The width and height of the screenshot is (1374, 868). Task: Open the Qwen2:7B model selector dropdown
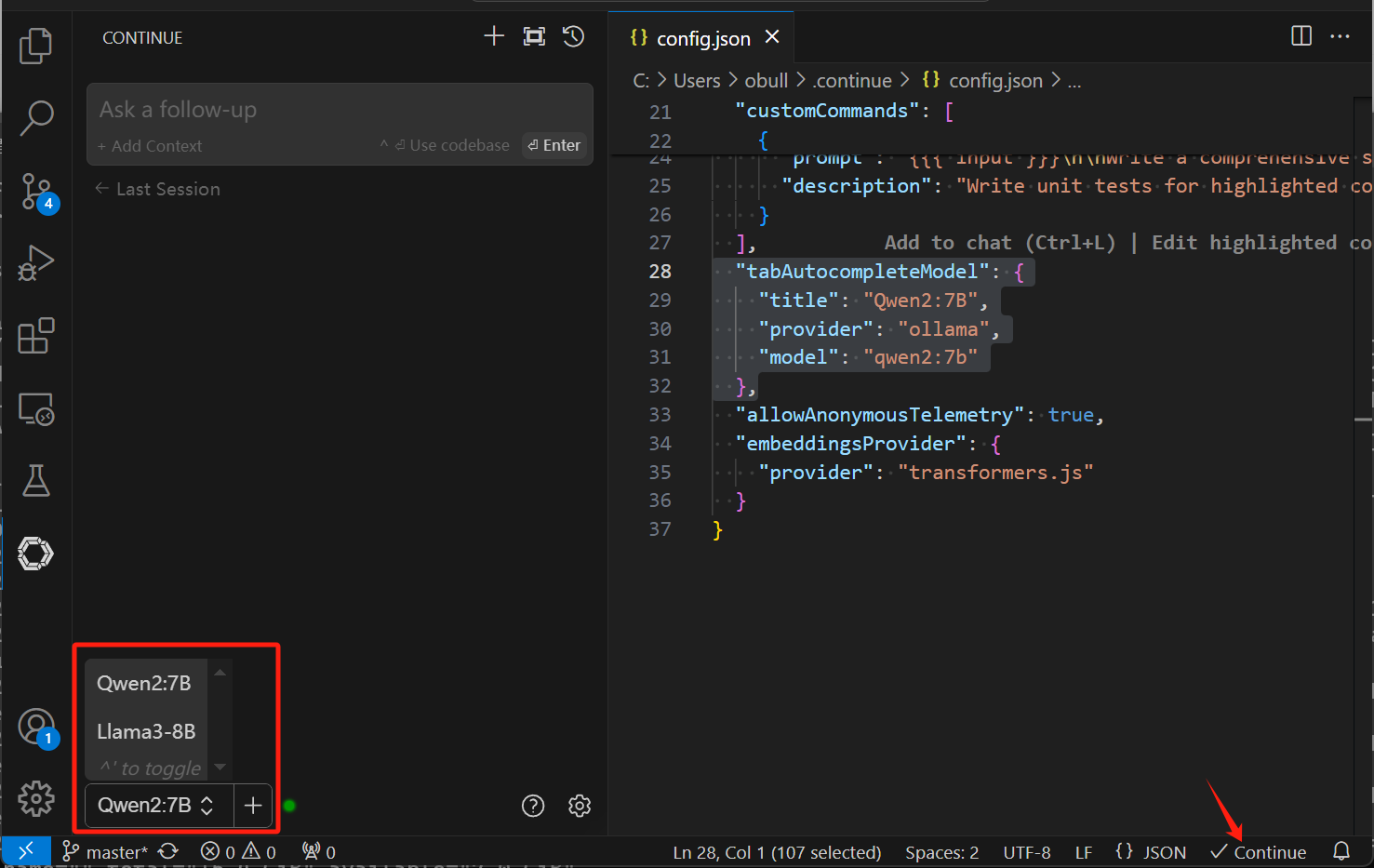coord(159,806)
